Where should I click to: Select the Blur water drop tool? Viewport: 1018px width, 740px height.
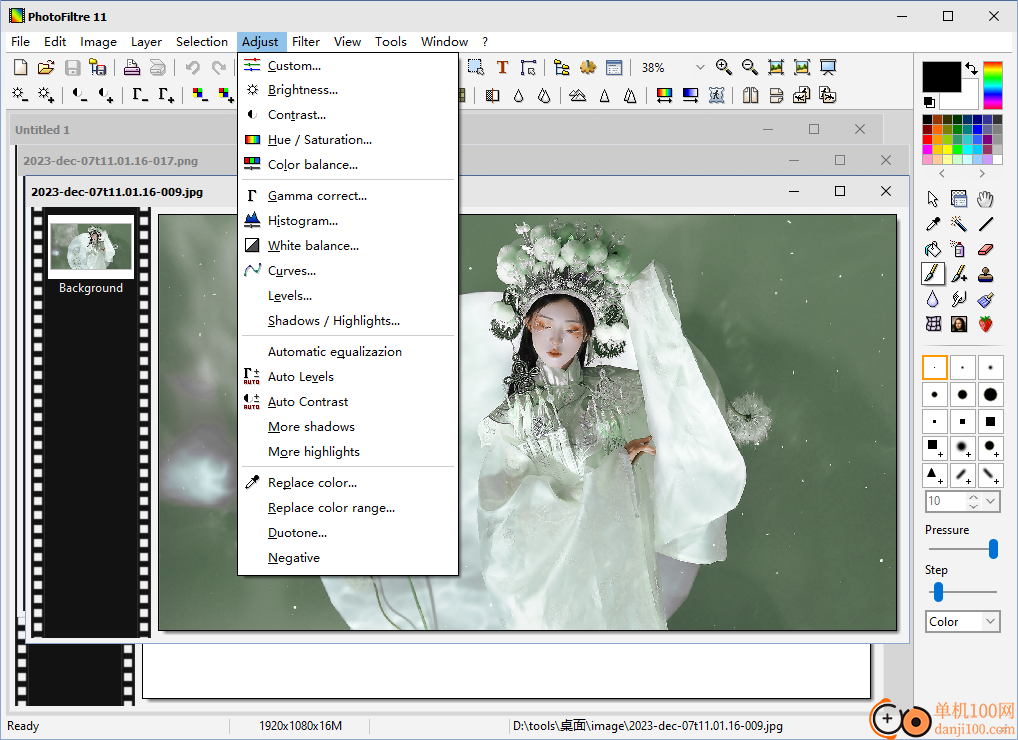click(933, 299)
